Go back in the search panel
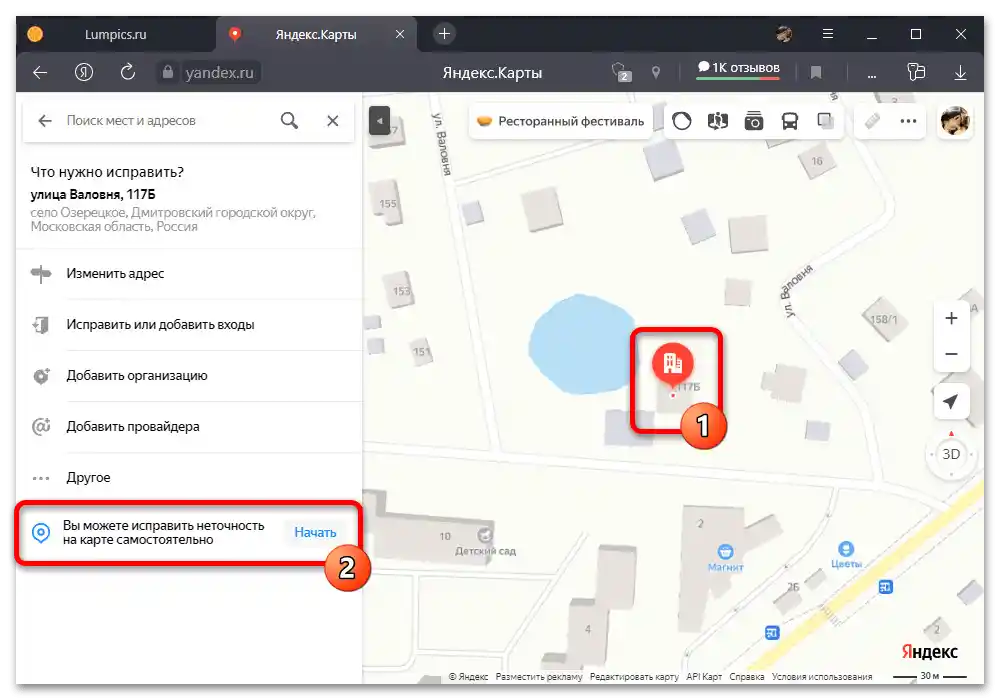This screenshot has width=1000, height=700. pyautogui.click(x=45, y=120)
